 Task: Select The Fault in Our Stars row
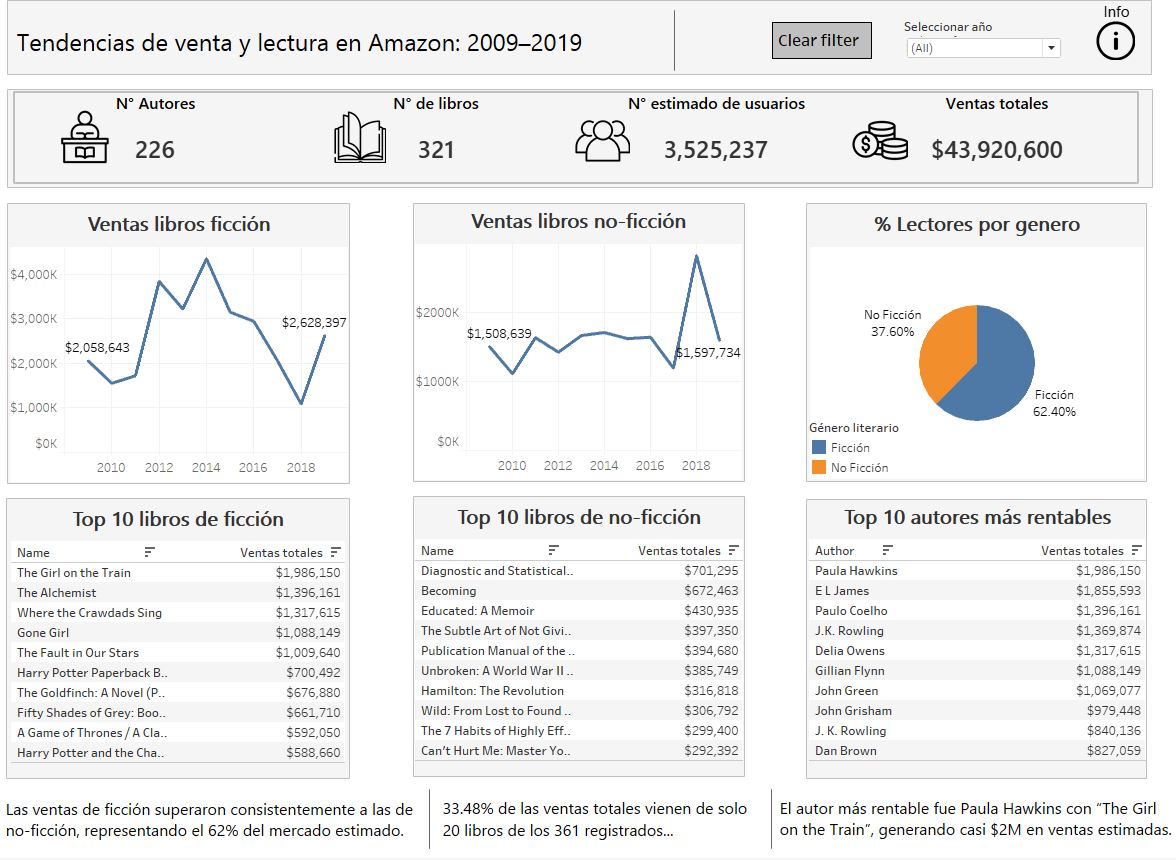(x=178, y=652)
